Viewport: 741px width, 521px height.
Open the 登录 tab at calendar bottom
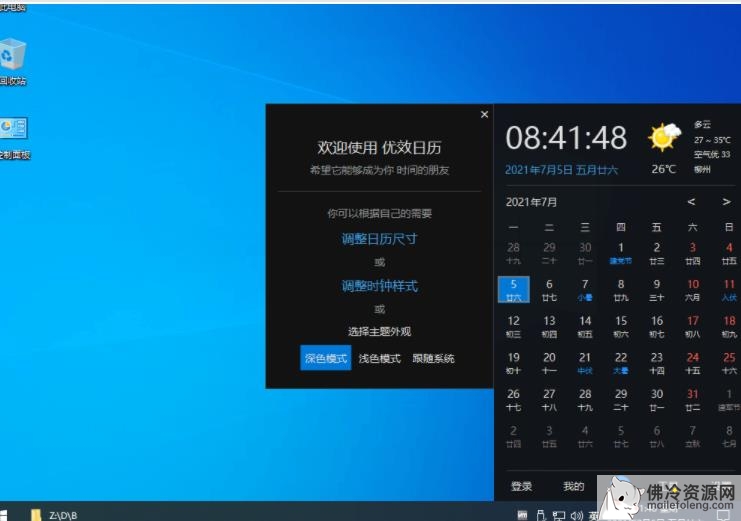[521, 486]
